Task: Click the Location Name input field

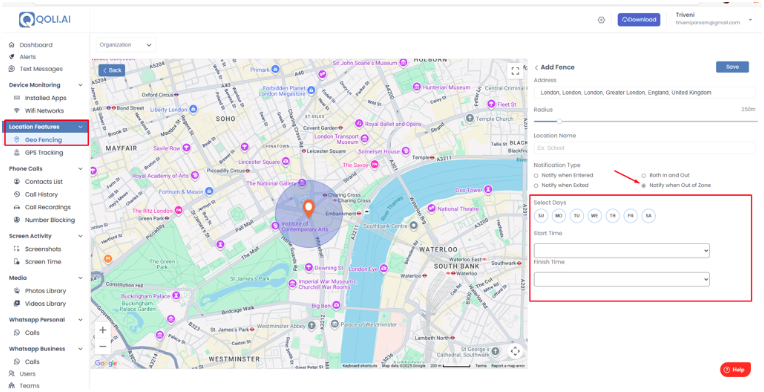Action: 645,148
